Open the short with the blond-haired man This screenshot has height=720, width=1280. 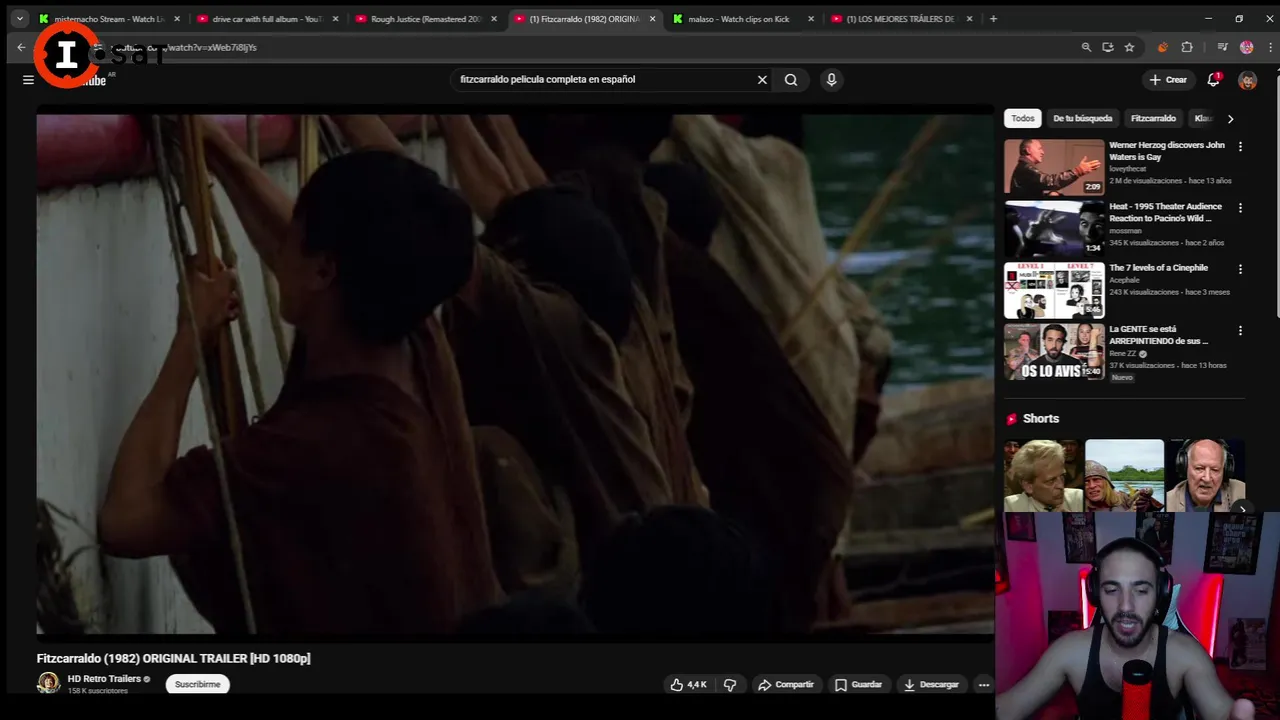coord(1043,476)
